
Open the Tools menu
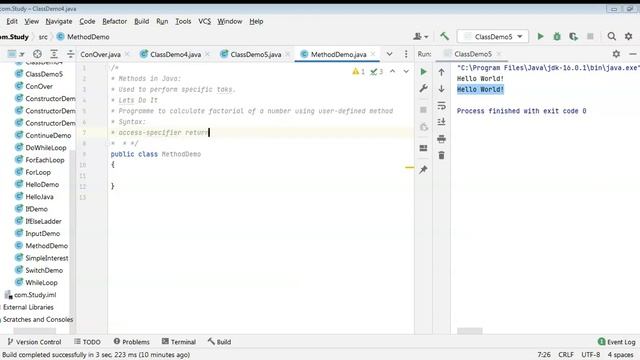click(183, 21)
